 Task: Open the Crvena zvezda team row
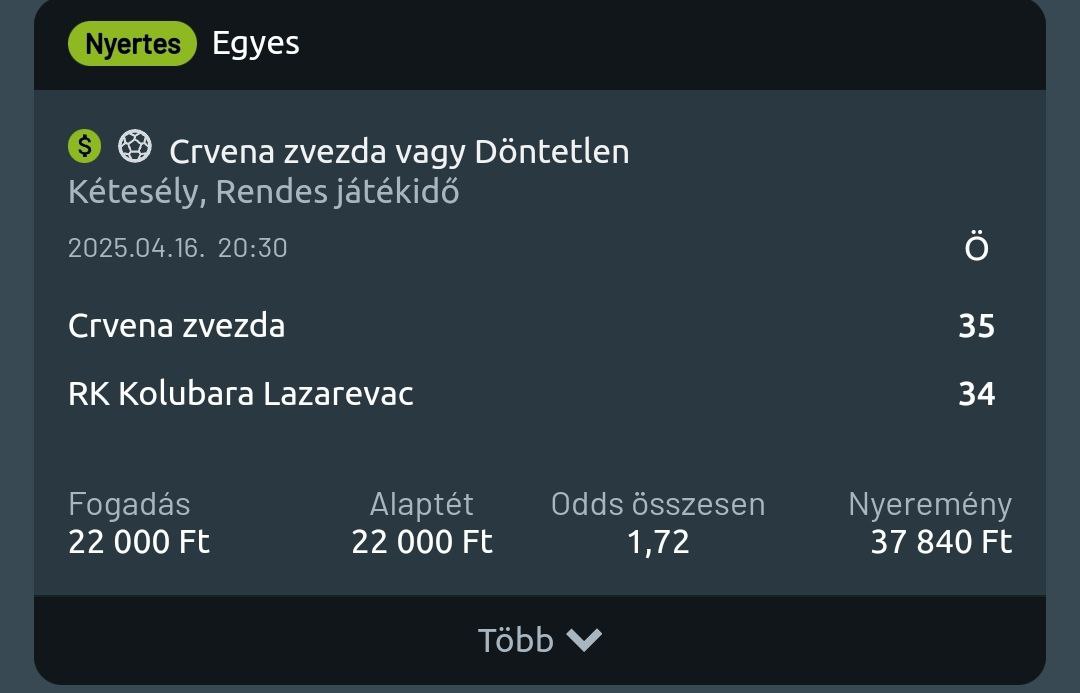pyautogui.click(x=176, y=326)
